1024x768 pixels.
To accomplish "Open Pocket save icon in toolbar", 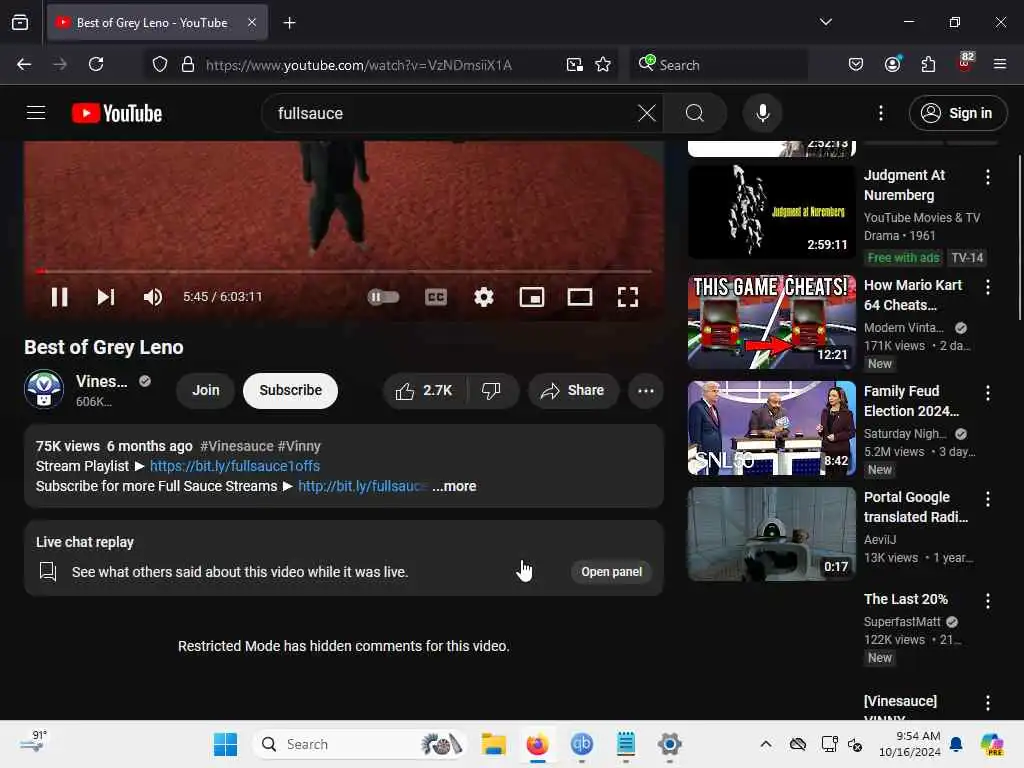I will tap(856, 64).
